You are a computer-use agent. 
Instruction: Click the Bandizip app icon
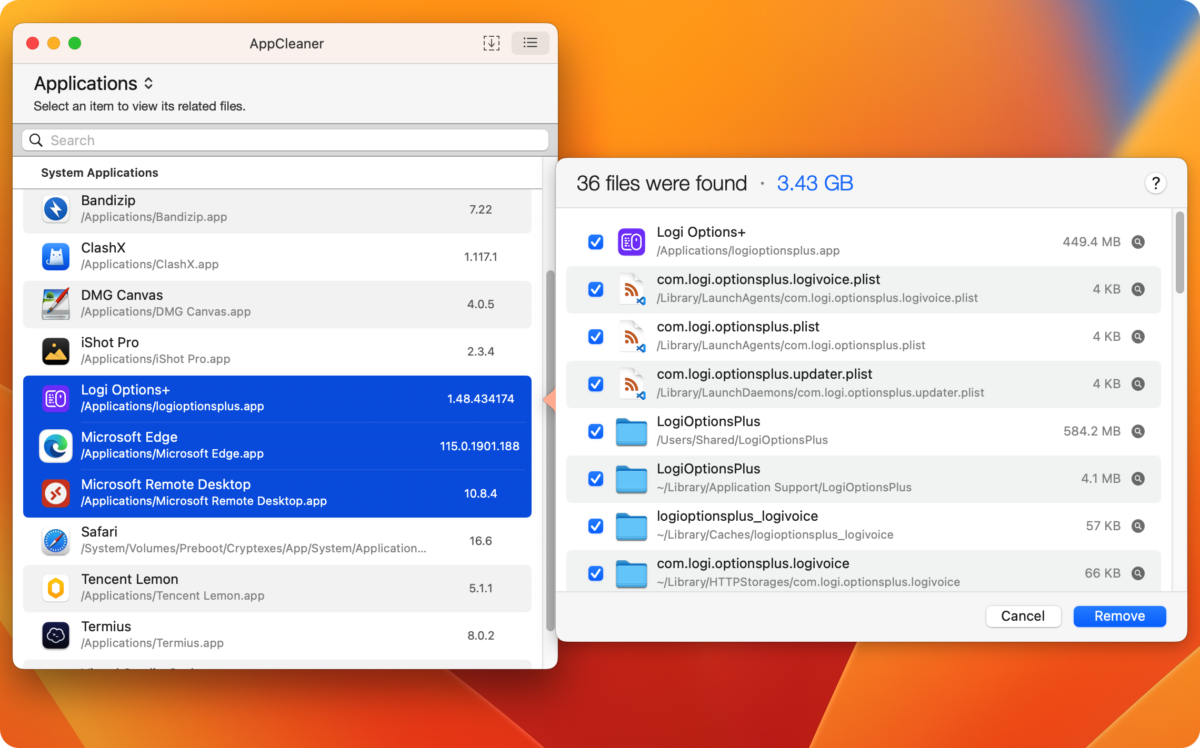[x=56, y=209]
